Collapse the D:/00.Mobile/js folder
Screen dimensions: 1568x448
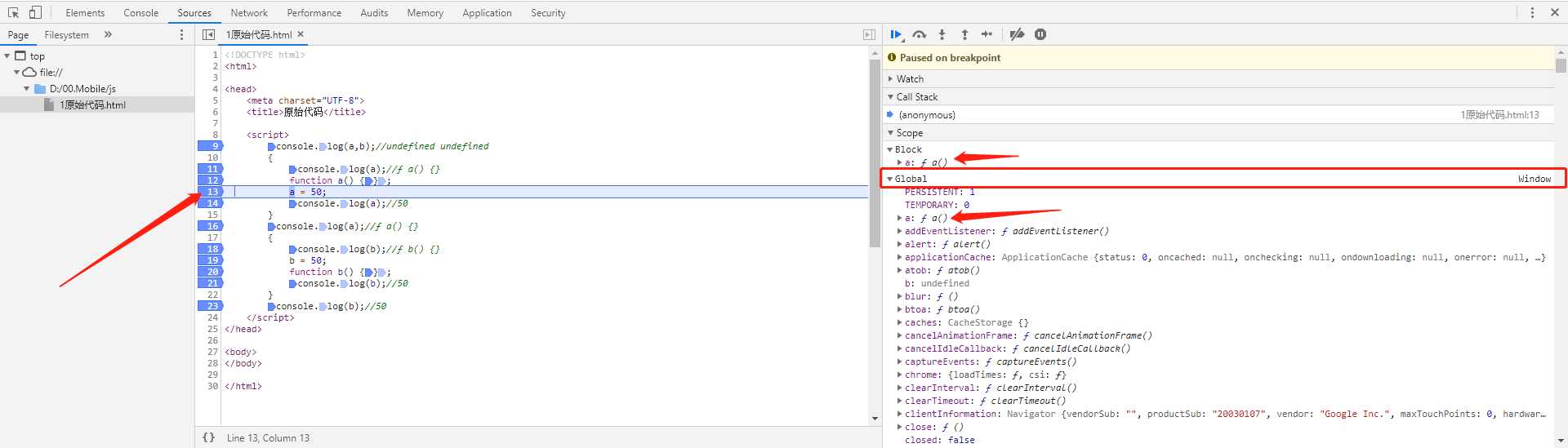27,88
